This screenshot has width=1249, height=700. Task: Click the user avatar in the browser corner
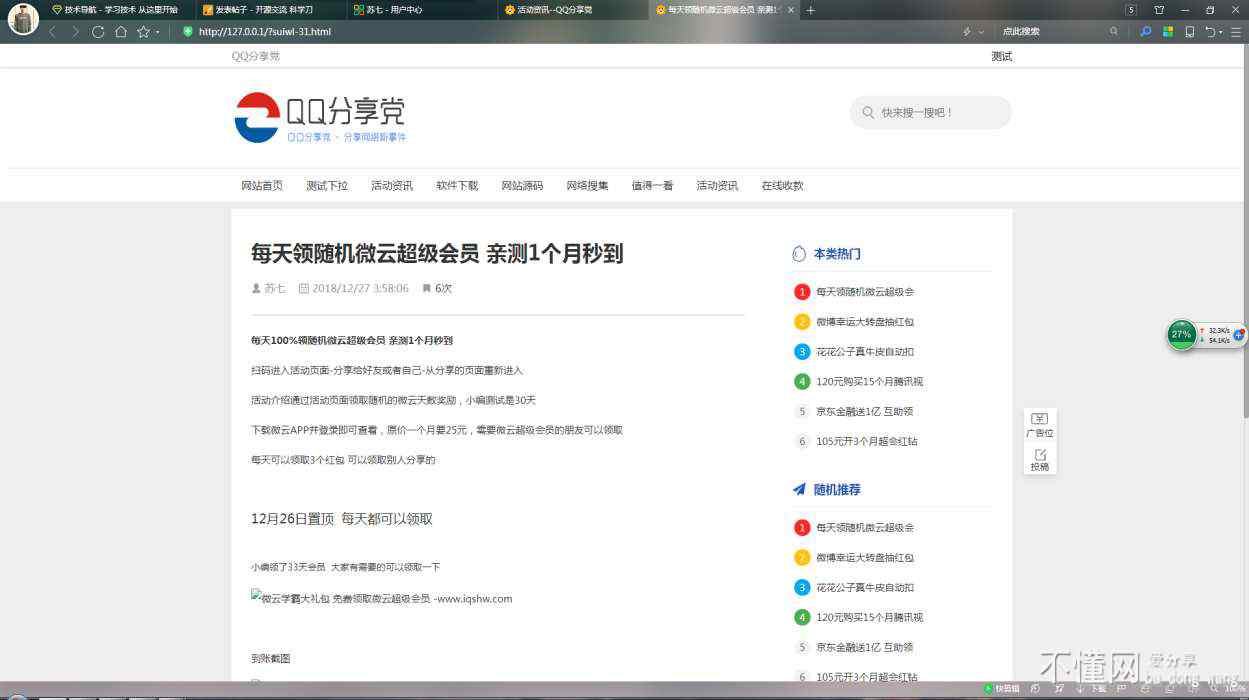[x=23, y=18]
